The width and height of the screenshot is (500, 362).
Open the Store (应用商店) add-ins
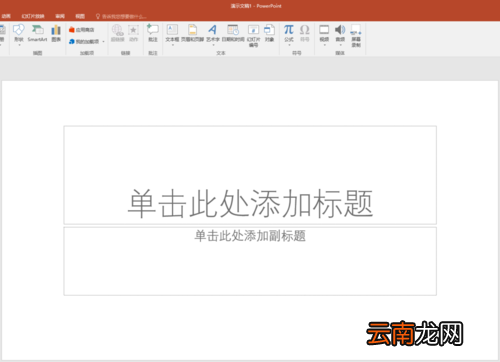[x=82, y=30]
